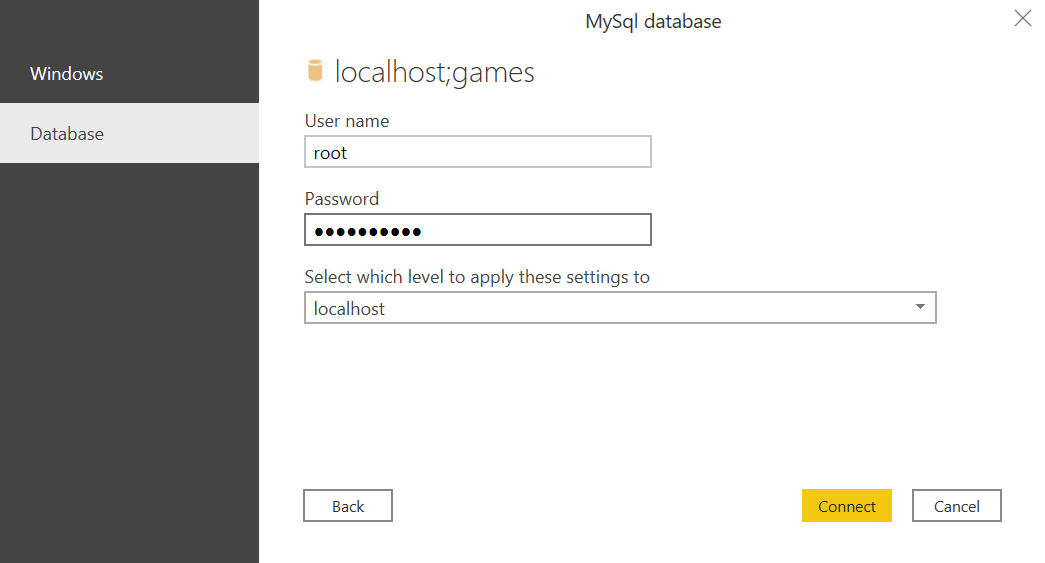Click on the masked password dots
Viewport: 1045px width, 563px height.
point(368,232)
